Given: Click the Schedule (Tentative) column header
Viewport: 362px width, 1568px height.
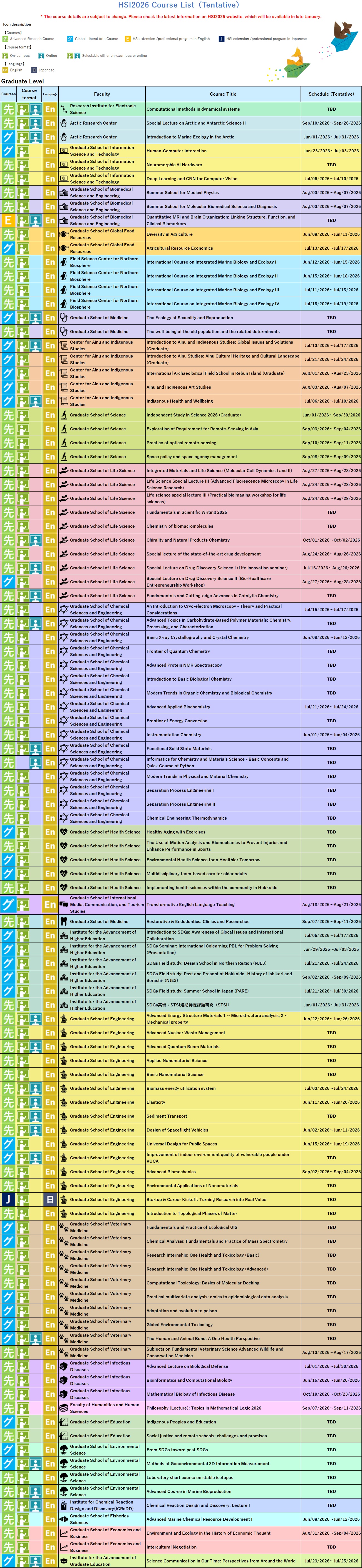Looking at the screenshot, I should 331,94.
